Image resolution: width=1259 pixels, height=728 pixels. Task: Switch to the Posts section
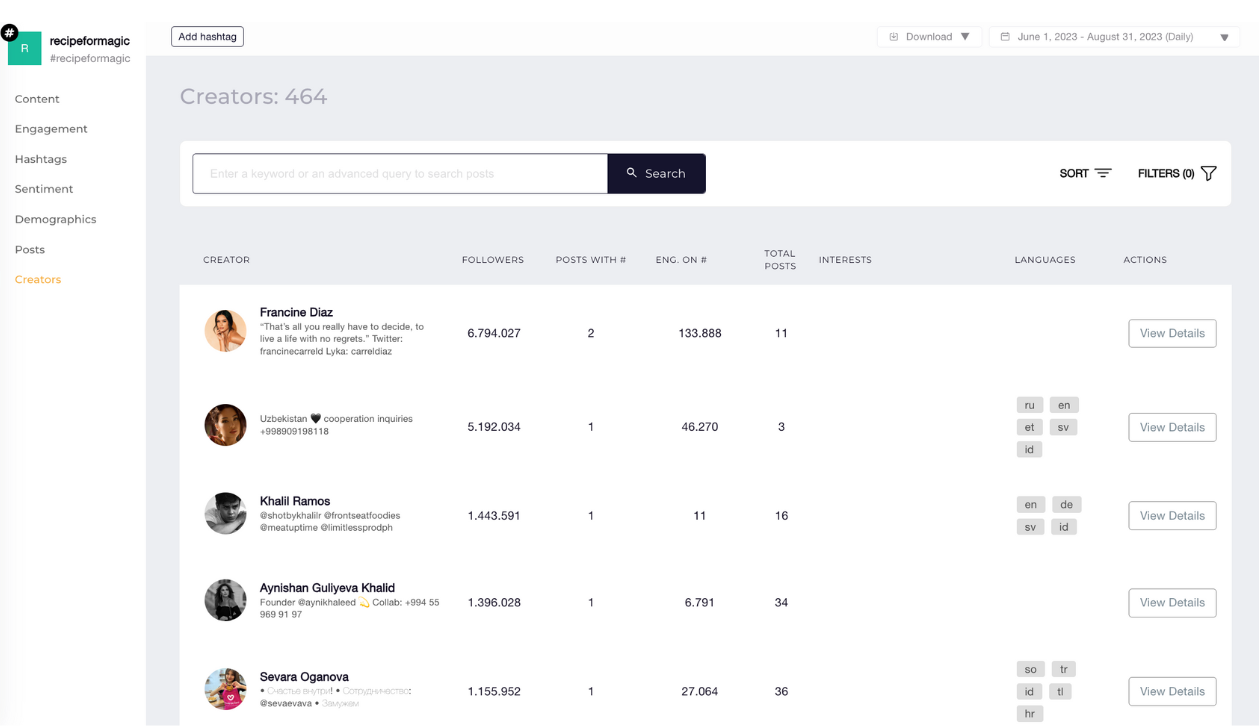(30, 249)
